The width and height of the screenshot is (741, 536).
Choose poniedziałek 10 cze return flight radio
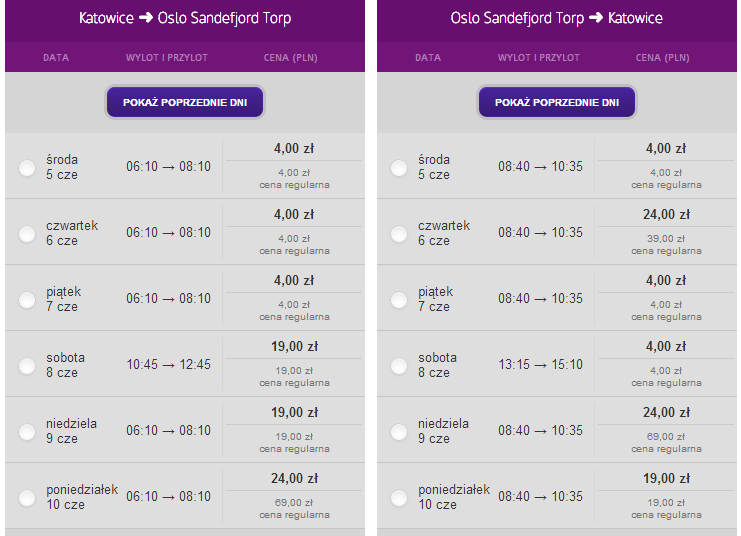coord(399,498)
